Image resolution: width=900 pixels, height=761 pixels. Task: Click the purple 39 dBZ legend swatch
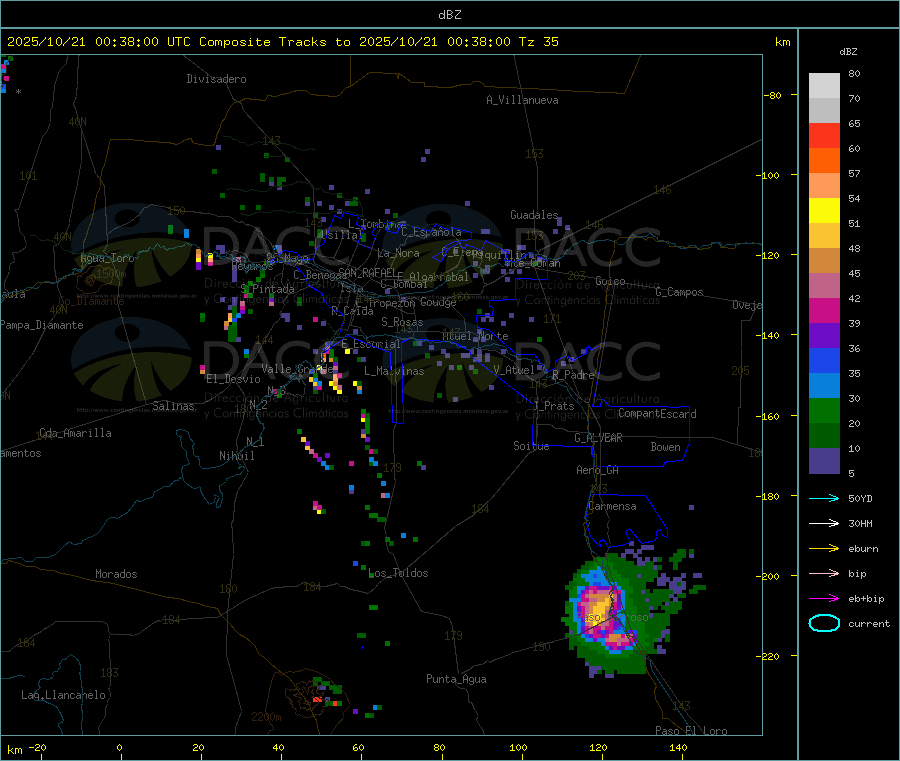click(824, 336)
